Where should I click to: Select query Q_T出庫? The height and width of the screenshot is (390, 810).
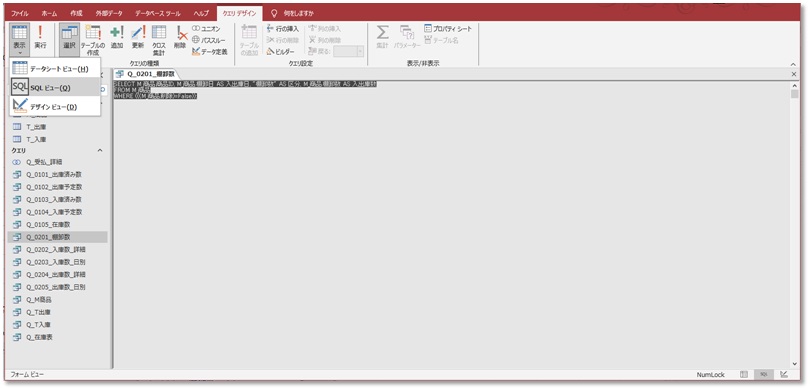pos(58,312)
